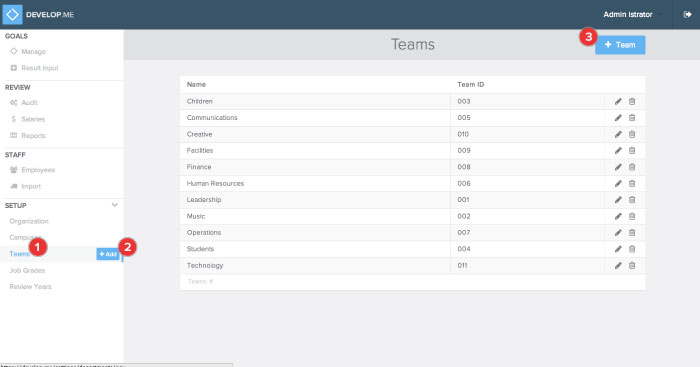Click the Team ID column header
The height and width of the screenshot is (367, 700).
coord(471,84)
